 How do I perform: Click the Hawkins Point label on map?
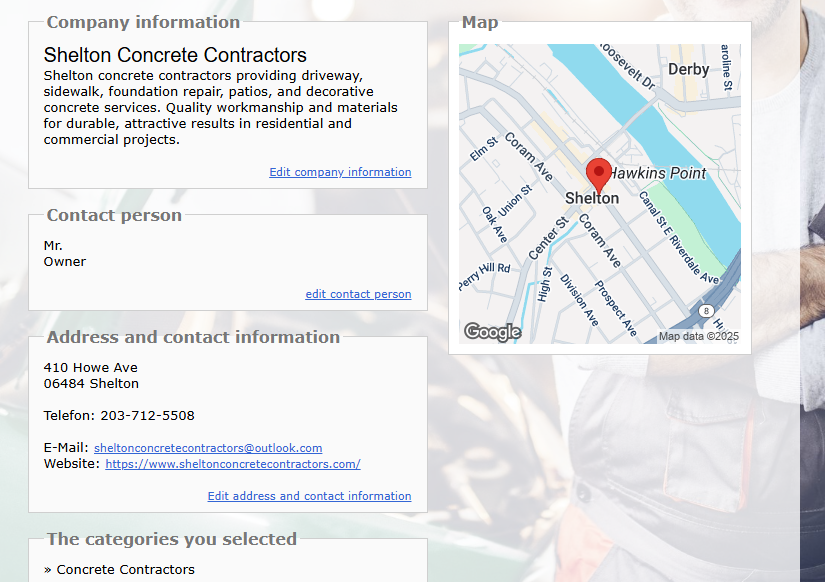pyautogui.click(x=658, y=173)
